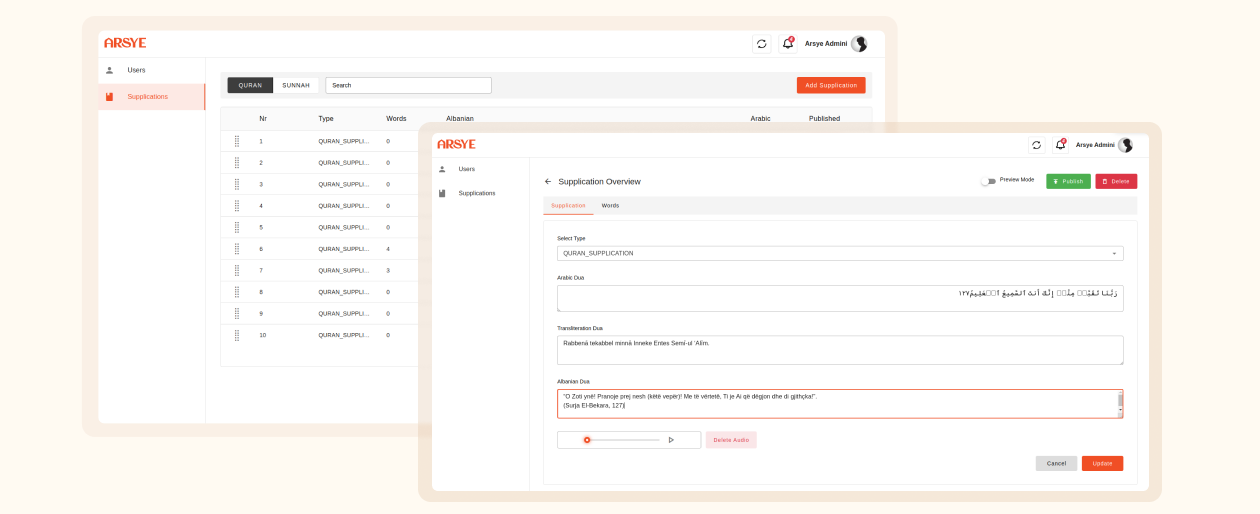Open Users label in the front window sidebar
This screenshot has height=514, width=1260.
click(x=467, y=169)
